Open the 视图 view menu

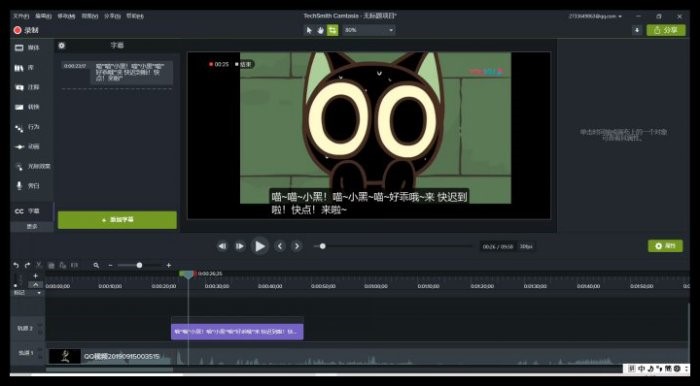click(90, 16)
